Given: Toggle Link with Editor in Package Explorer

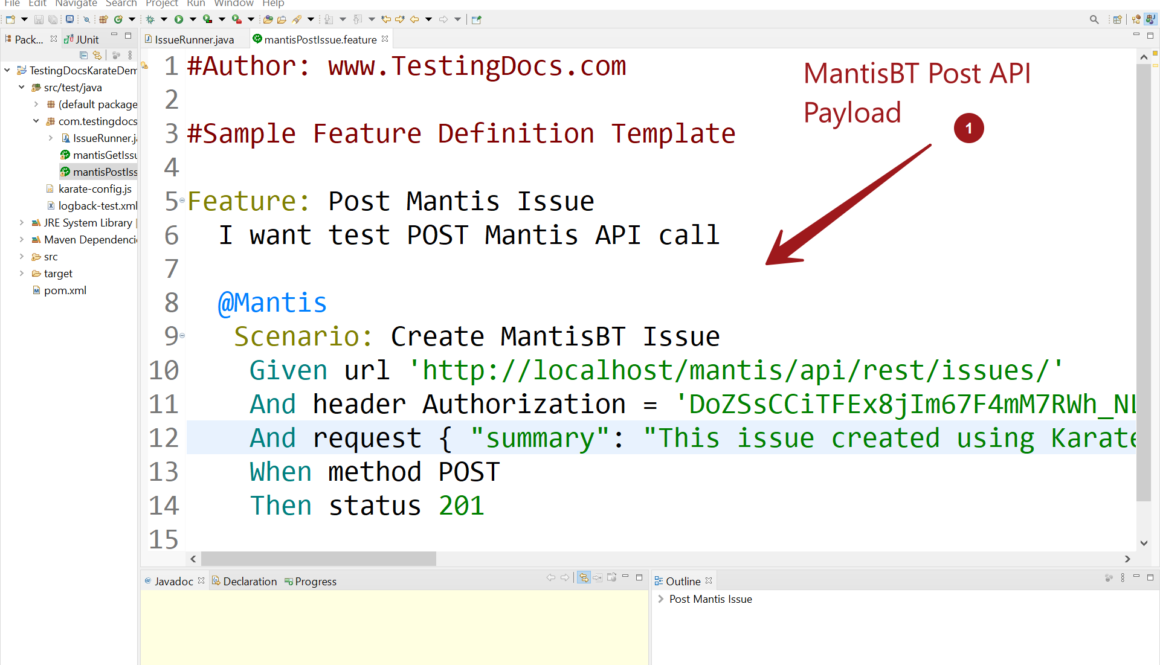Looking at the screenshot, I should [x=97, y=55].
